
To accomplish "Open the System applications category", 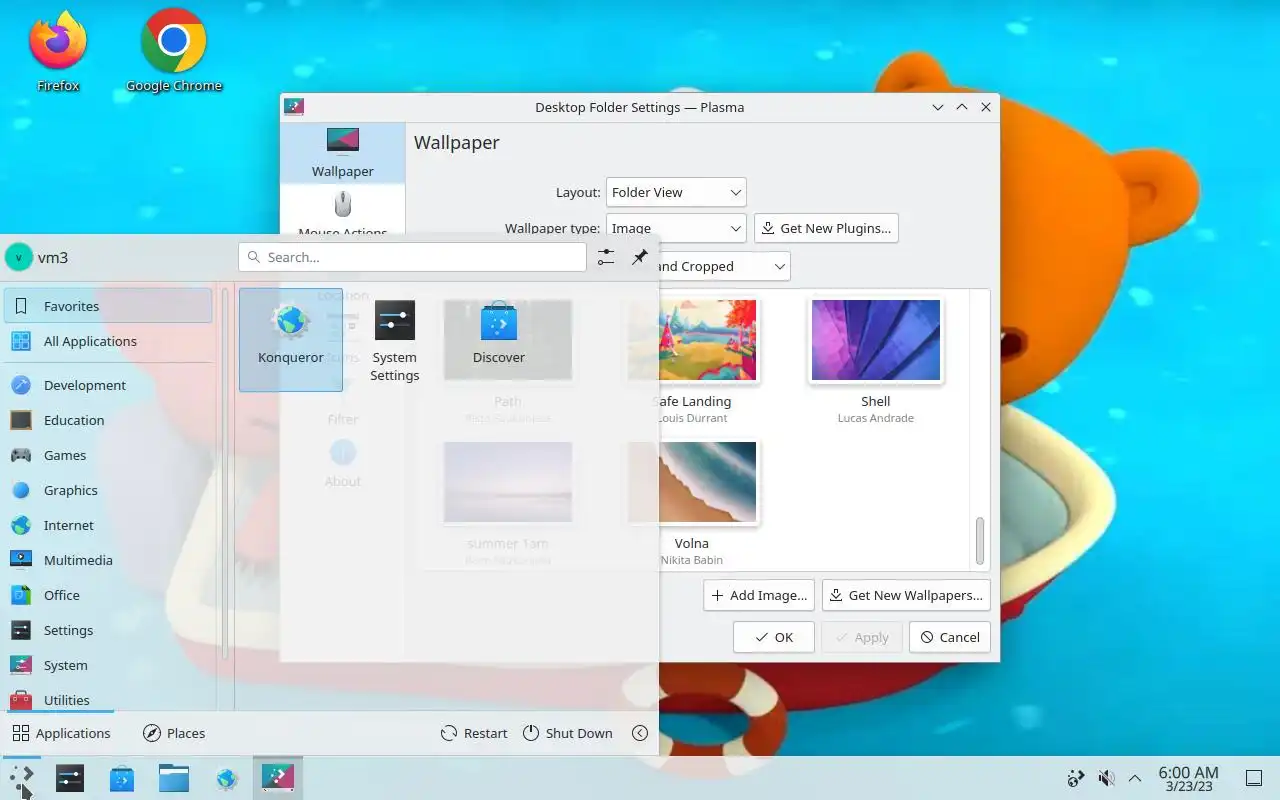I will tap(108, 665).
